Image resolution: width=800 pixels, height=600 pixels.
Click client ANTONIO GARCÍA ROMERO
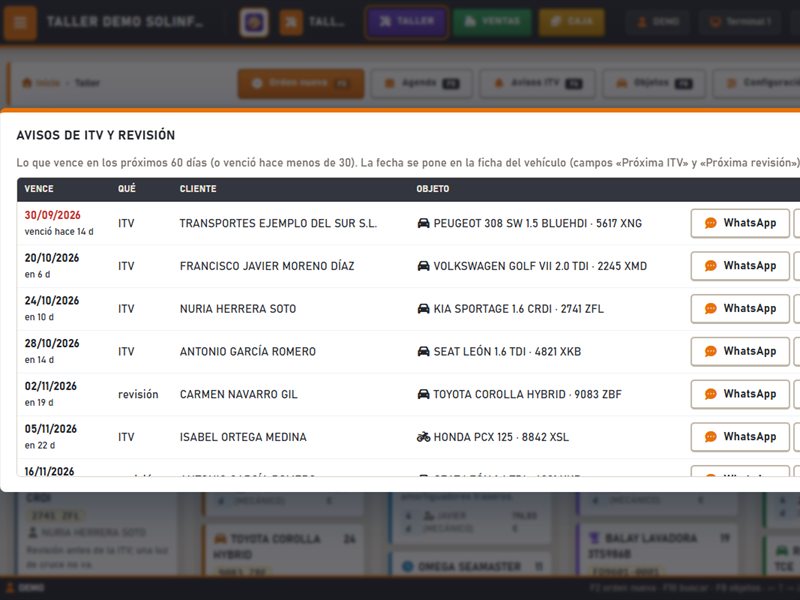point(247,352)
